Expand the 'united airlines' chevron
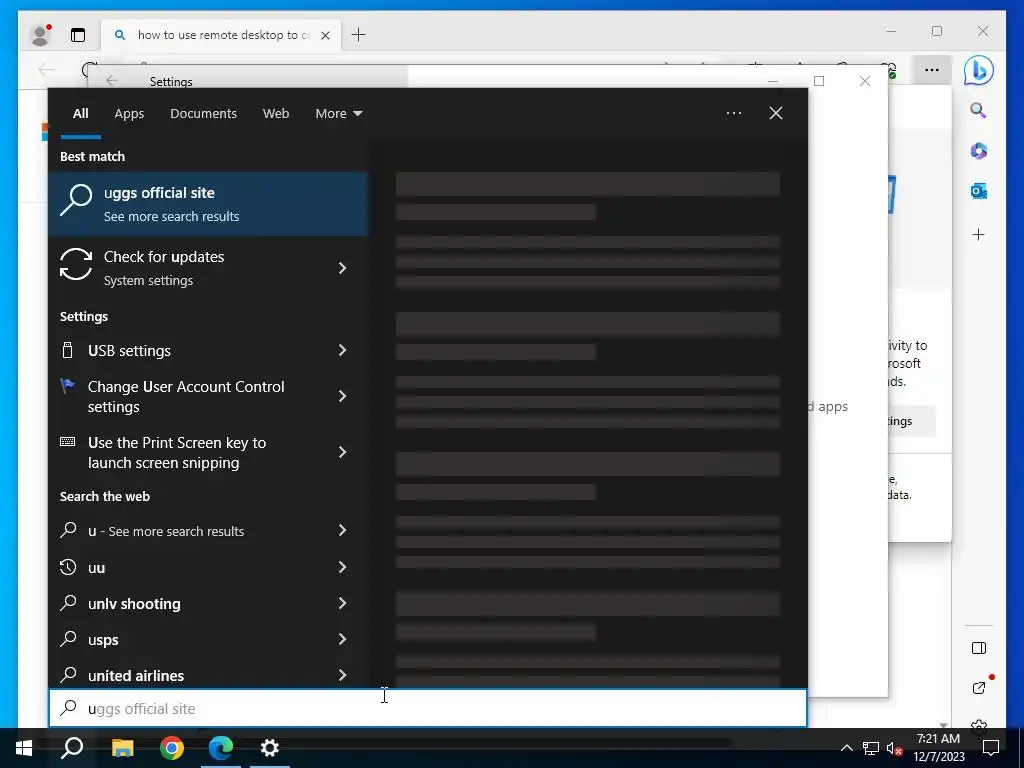This screenshot has width=1024, height=768. tap(342, 675)
